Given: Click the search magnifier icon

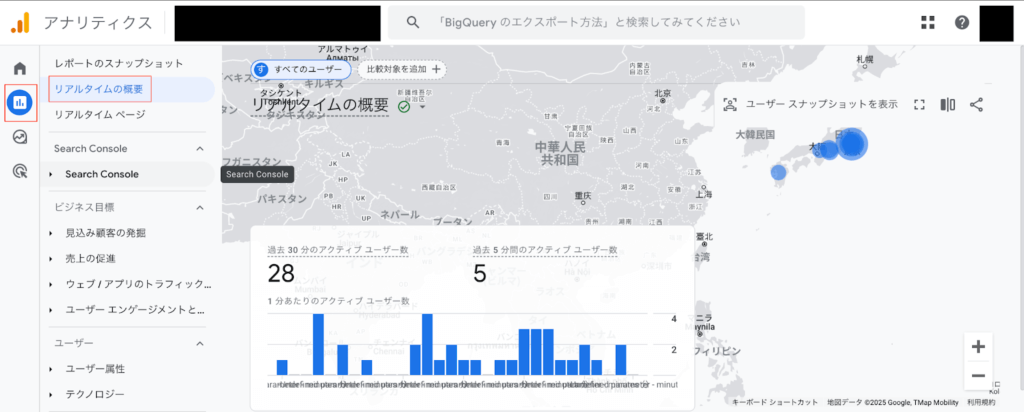Looking at the screenshot, I should [x=413, y=22].
